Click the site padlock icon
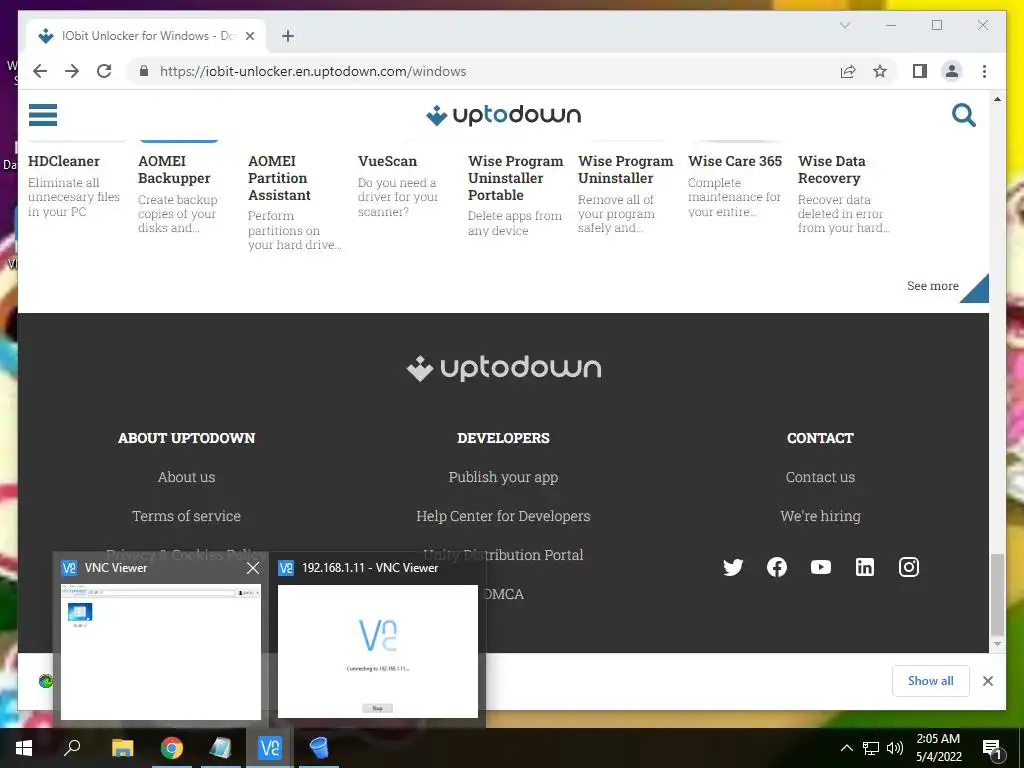The width and height of the screenshot is (1024, 768). [x=144, y=71]
